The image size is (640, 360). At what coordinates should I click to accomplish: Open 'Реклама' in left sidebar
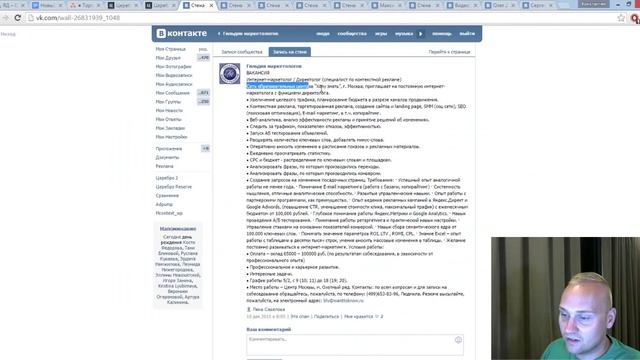pyautogui.click(x=164, y=166)
